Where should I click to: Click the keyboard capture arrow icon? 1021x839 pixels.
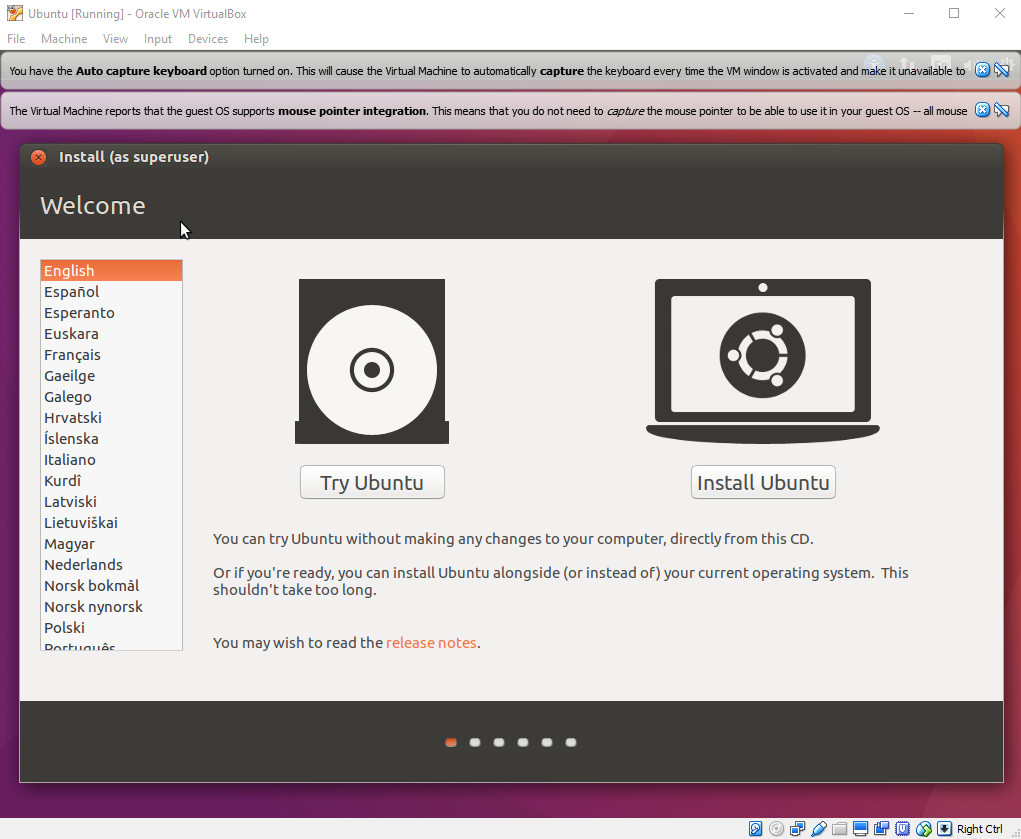tap(944, 829)
